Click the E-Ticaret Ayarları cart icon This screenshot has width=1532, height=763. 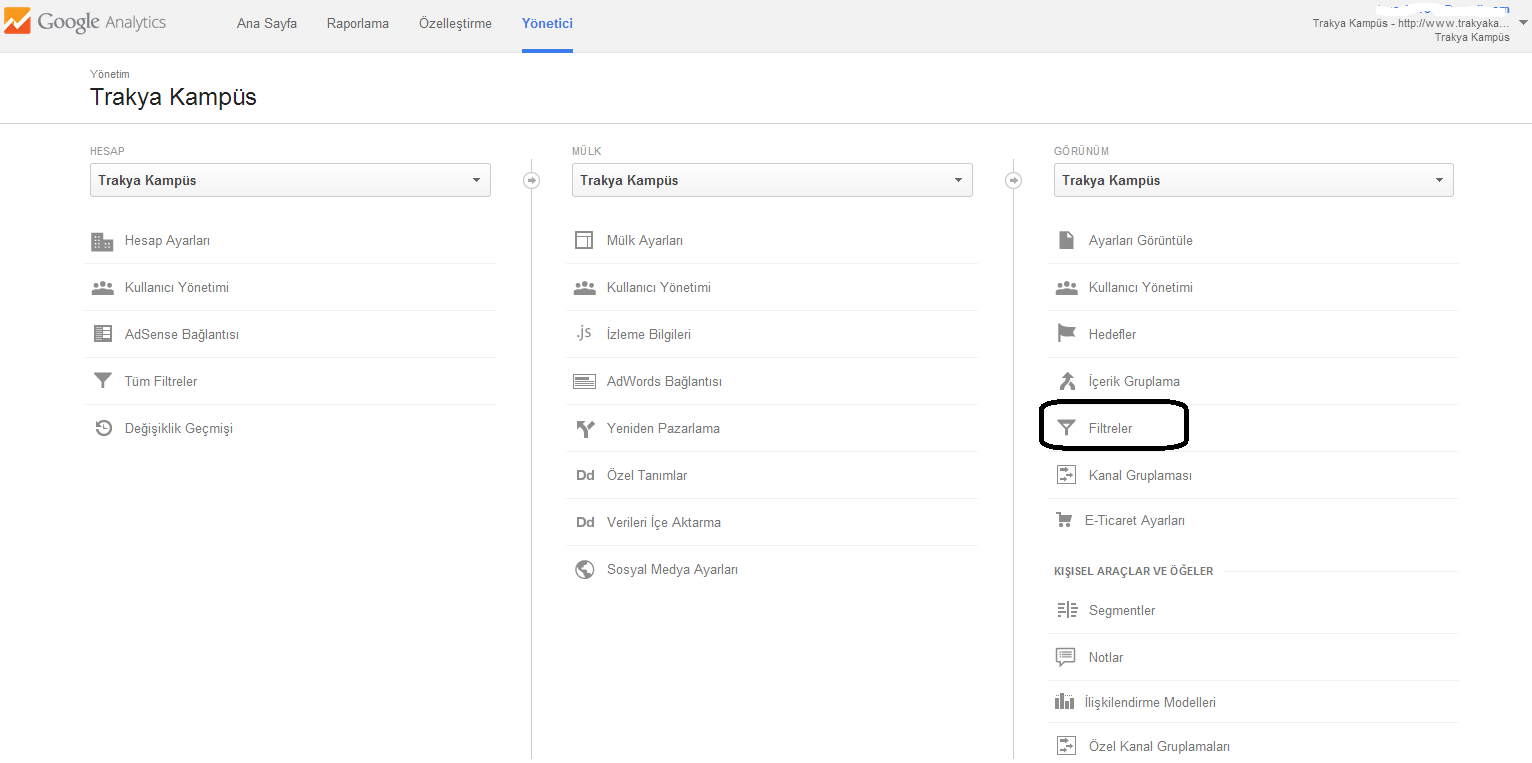tap(1064, 520)
